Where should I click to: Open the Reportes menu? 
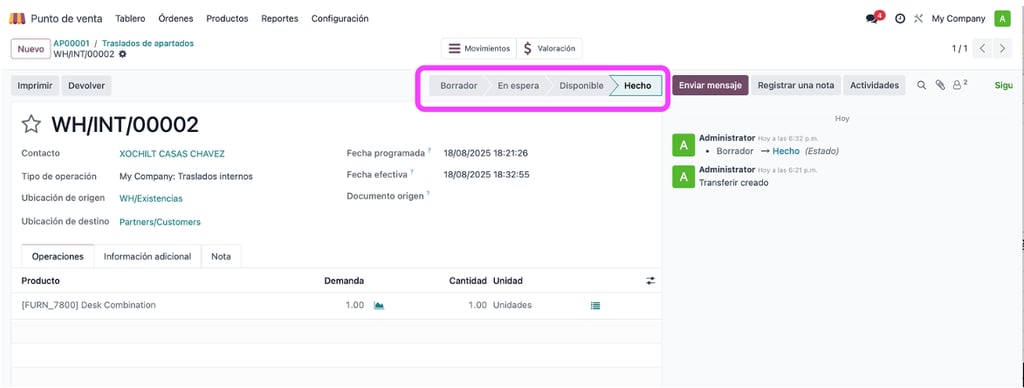(x=280, y=19)
